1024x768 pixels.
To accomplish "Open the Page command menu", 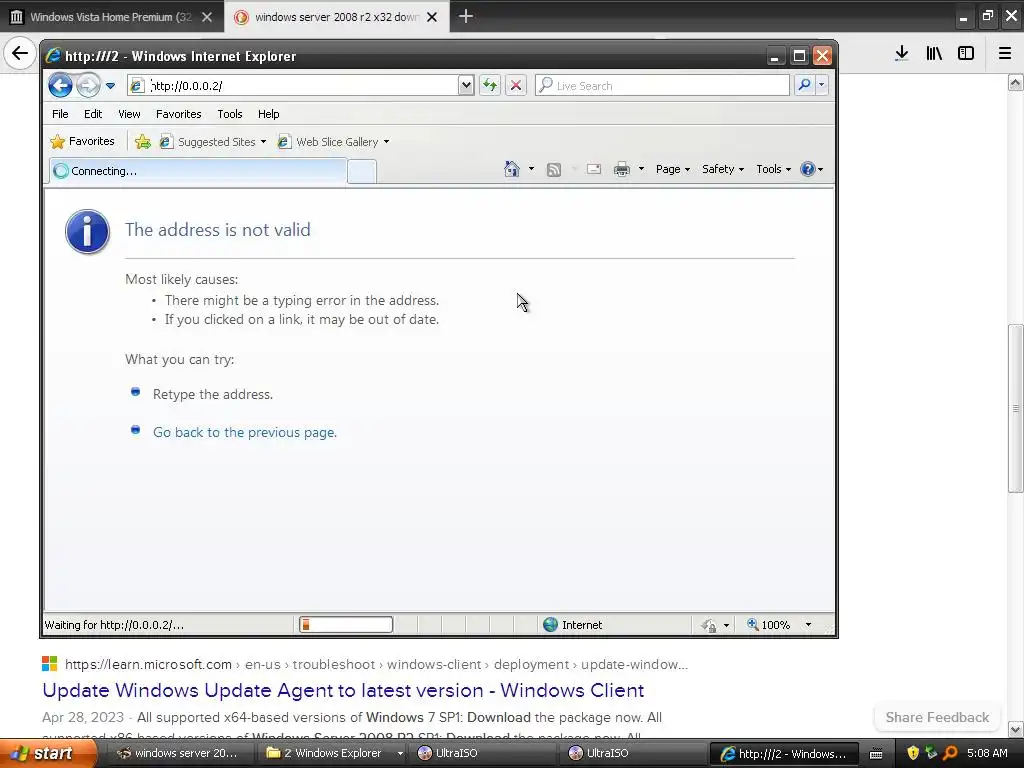I will (x=673, y=169).
